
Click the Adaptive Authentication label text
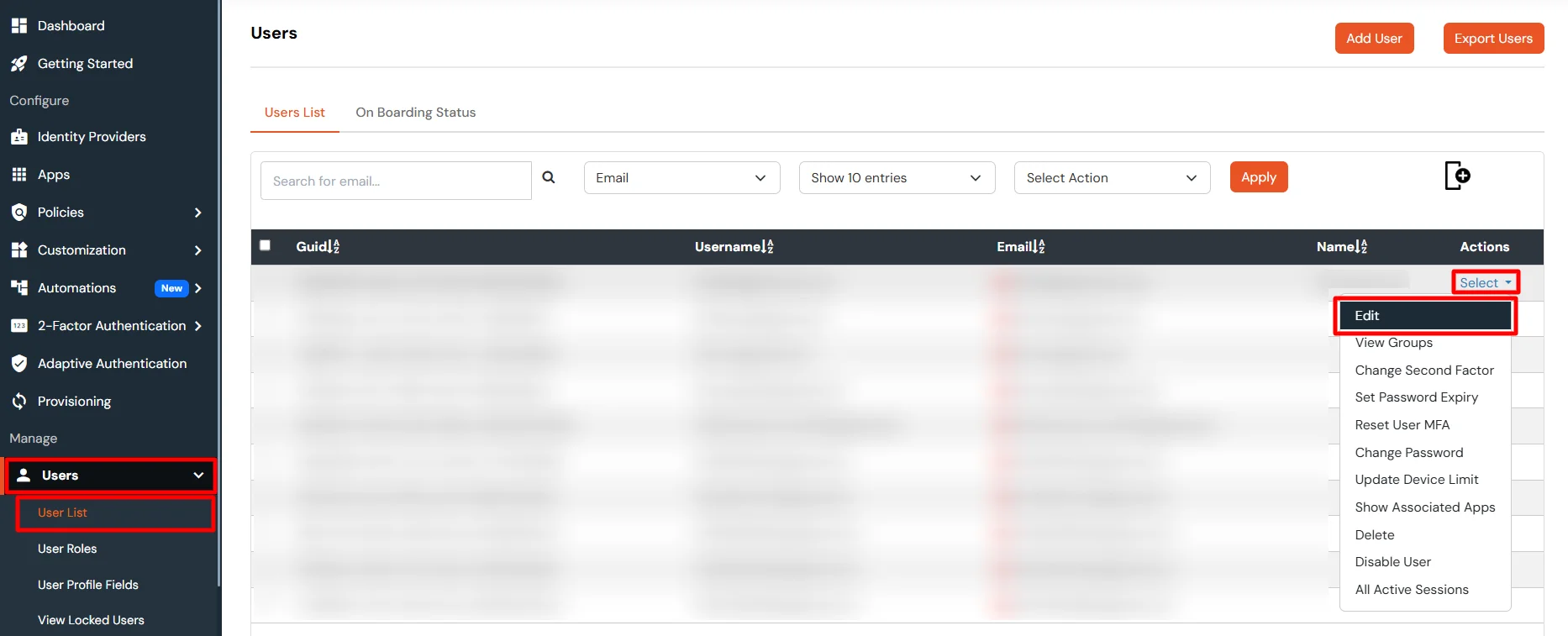(112, 364)
